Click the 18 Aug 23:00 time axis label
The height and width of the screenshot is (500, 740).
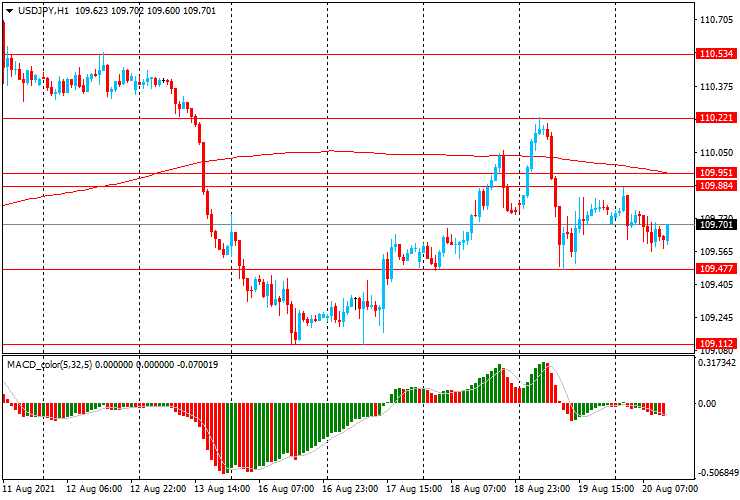542,488
